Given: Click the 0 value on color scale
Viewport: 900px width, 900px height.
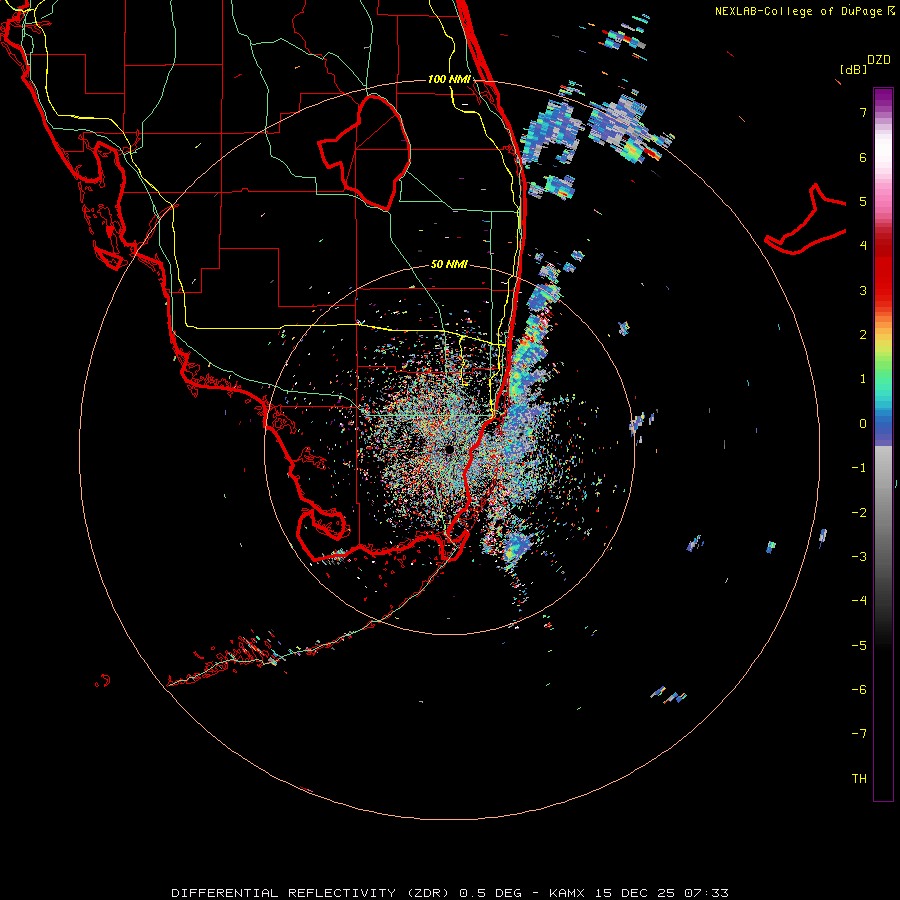Looking at the screenshot, I should [x=863, y=424].
